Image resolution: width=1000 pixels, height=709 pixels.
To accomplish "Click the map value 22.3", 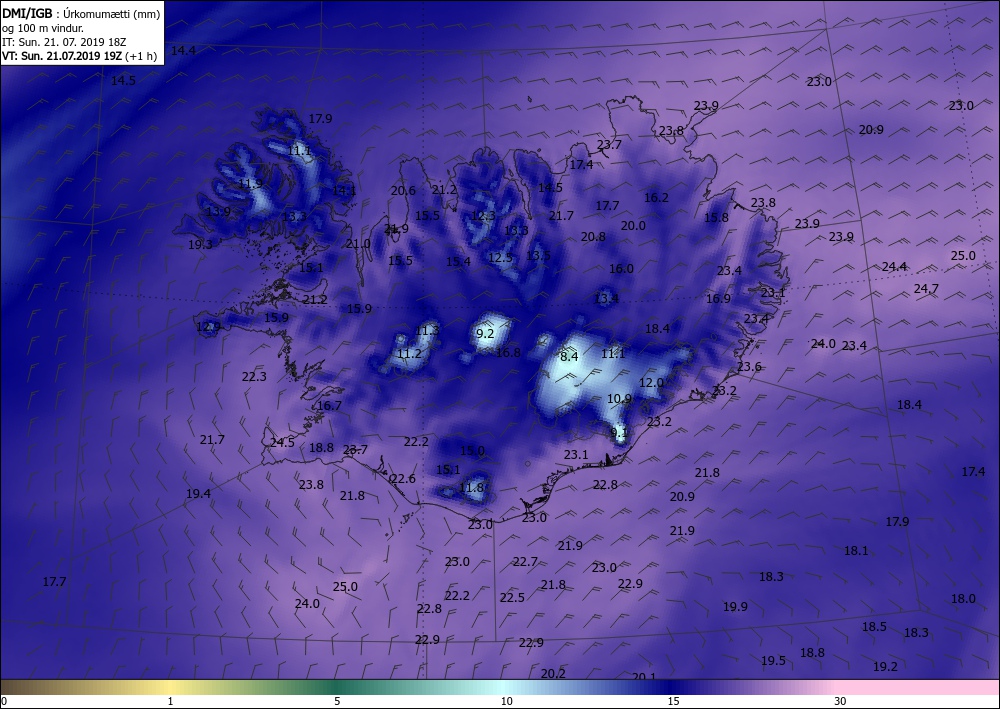I will pos(254,377).
